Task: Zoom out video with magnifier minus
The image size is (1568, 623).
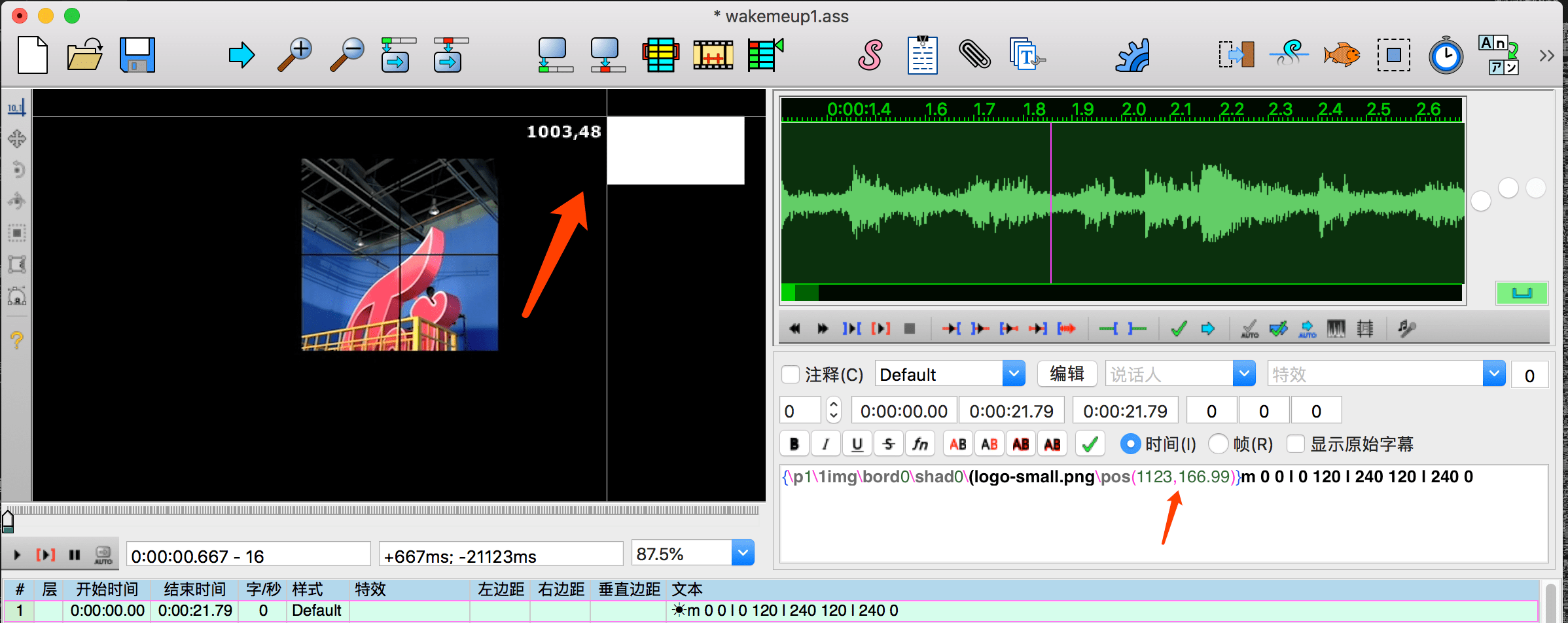Action: click(x=347, y=55)
